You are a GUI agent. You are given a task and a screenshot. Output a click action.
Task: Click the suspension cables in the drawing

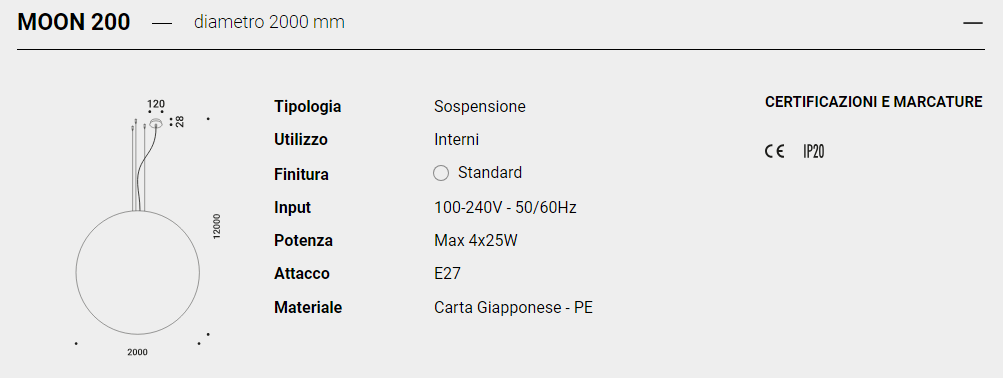coord(141,165)
